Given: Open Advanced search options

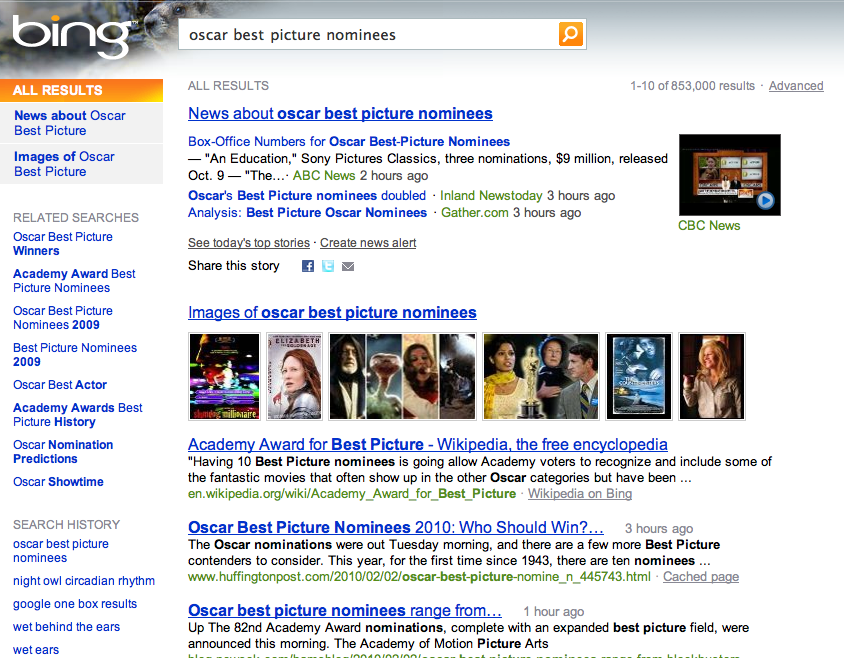Looking at the screenshot, I should (x=795, y=85).
